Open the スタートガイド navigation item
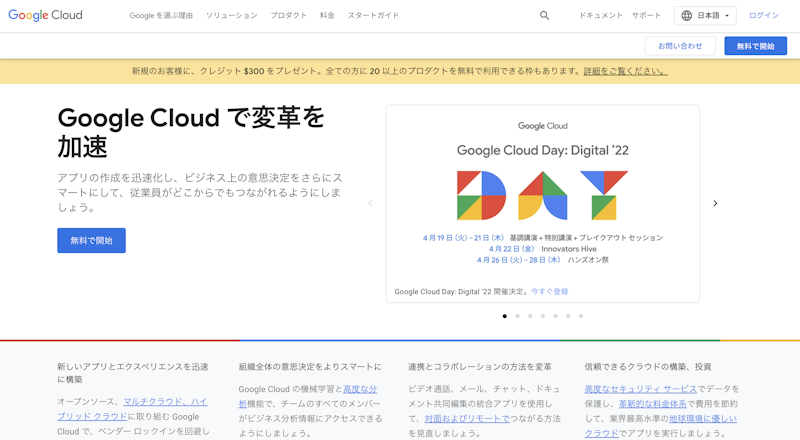The height and width of the screenshot is (440, 800). coord(373,16)
